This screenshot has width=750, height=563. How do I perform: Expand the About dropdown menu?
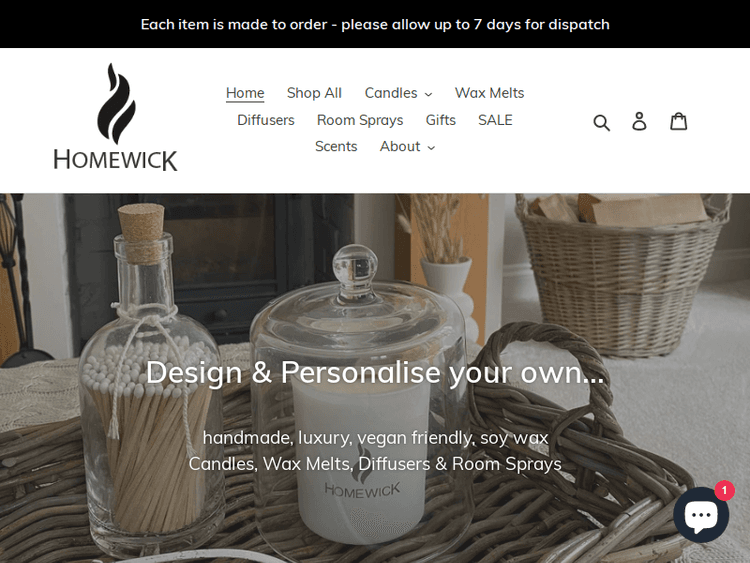(x=407, y=146)
